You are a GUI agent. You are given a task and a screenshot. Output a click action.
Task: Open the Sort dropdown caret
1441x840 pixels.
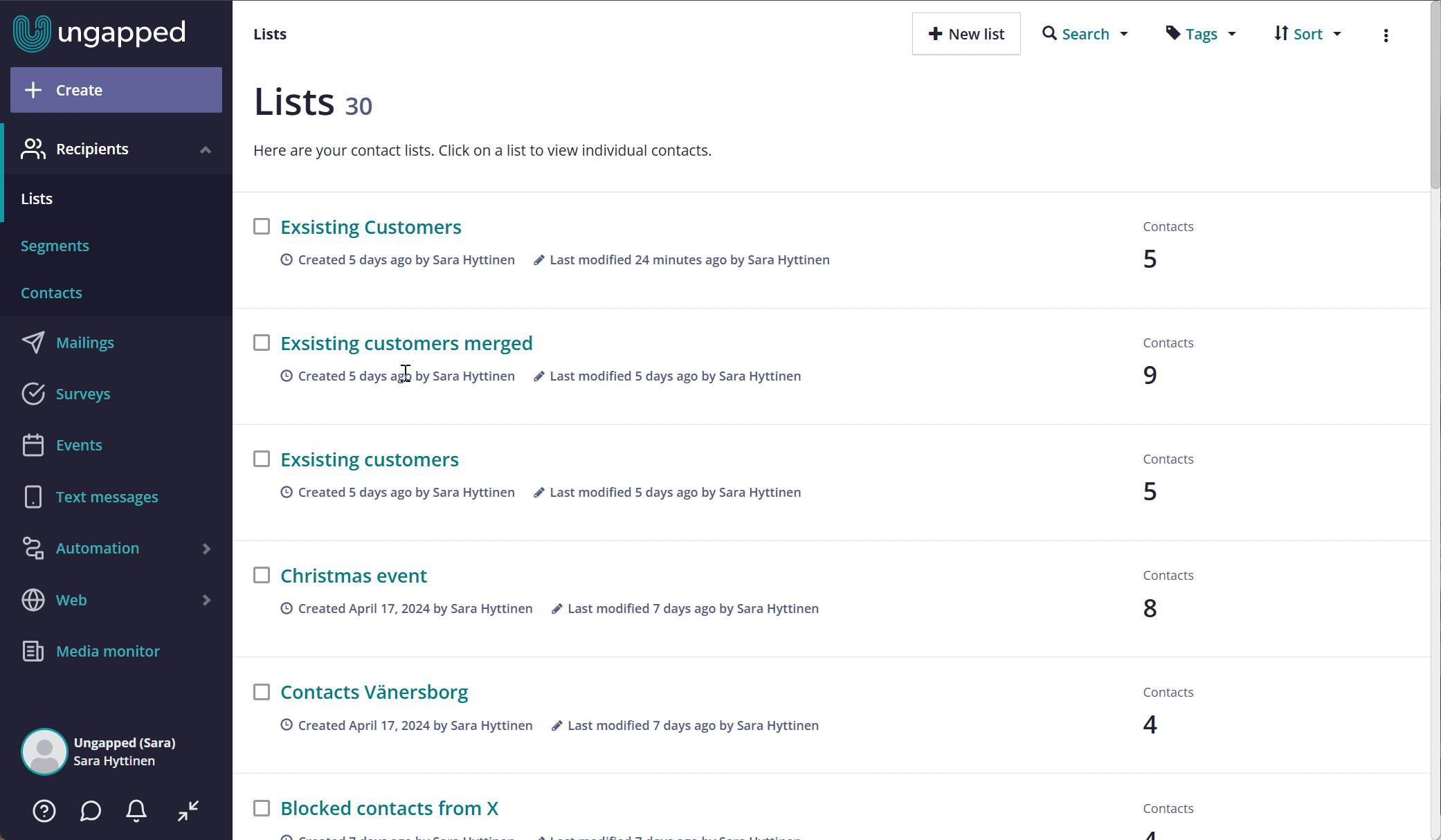[x=1337, y=34]
